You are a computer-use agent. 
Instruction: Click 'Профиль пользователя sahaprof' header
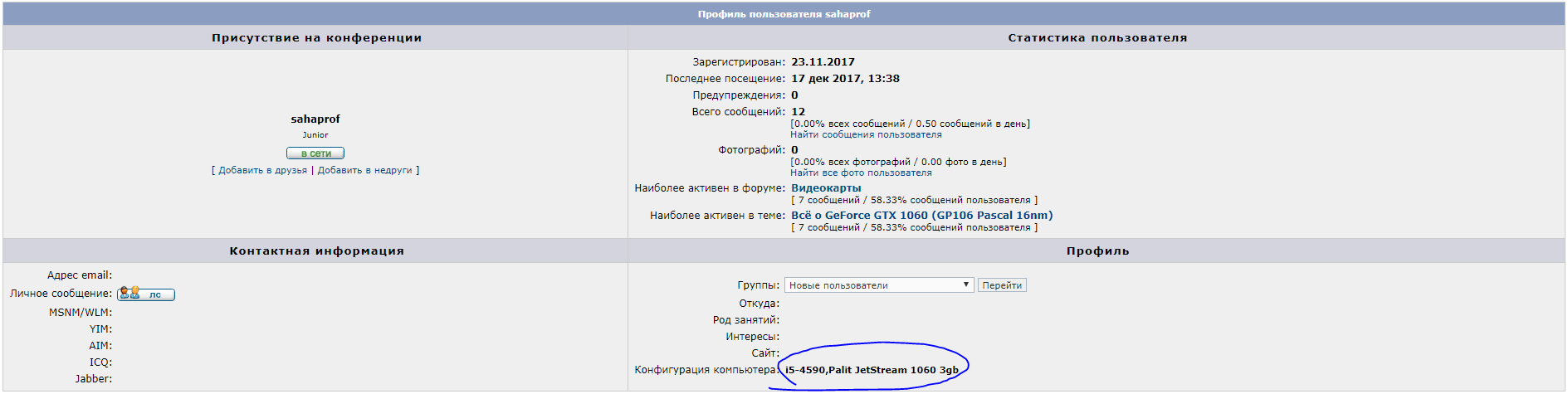click(x=784, y=14)
